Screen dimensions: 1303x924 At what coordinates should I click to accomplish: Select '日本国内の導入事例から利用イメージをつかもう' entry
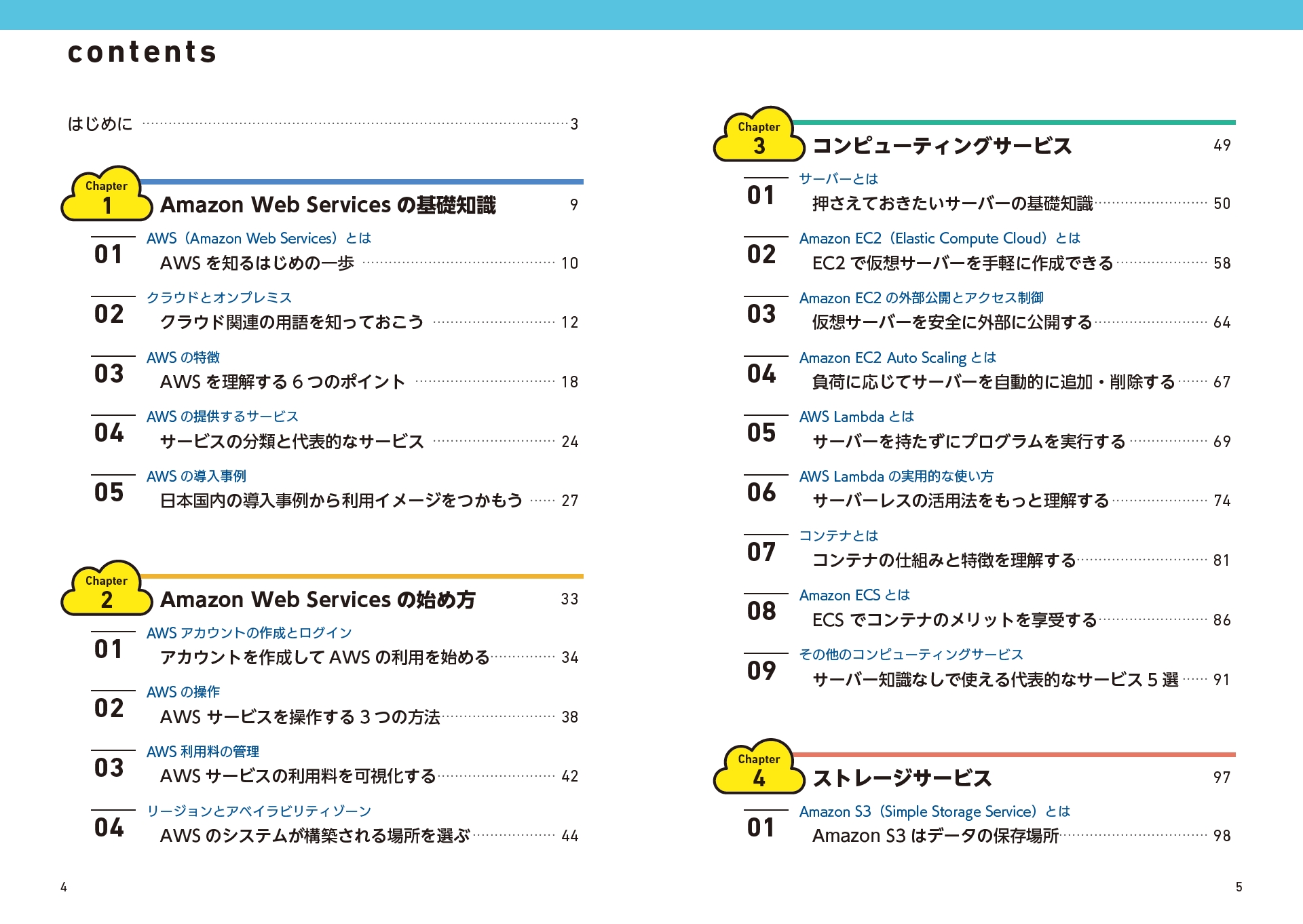tap(341, 500)
